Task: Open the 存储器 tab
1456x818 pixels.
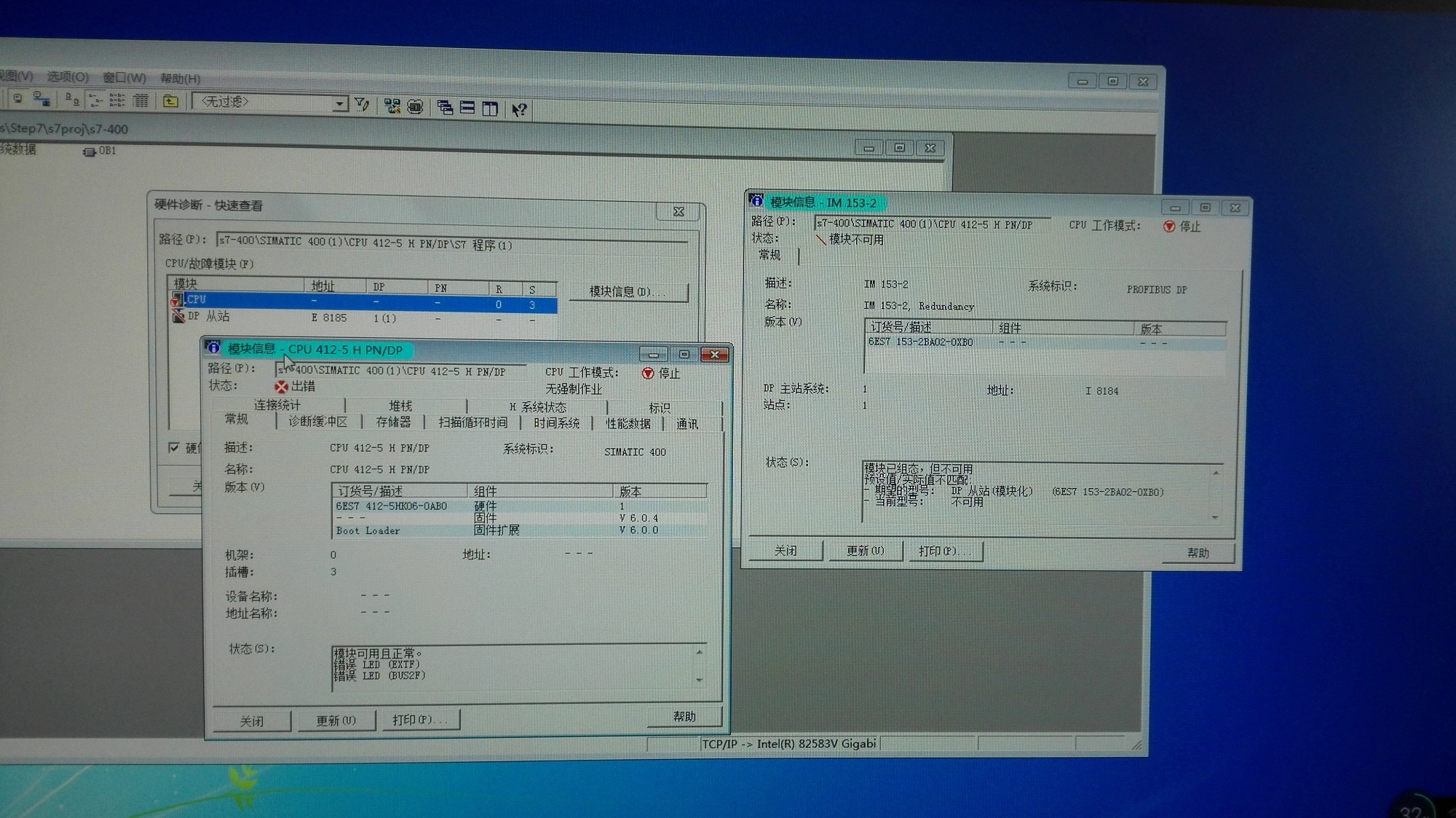Action: (x=393, y=422)
